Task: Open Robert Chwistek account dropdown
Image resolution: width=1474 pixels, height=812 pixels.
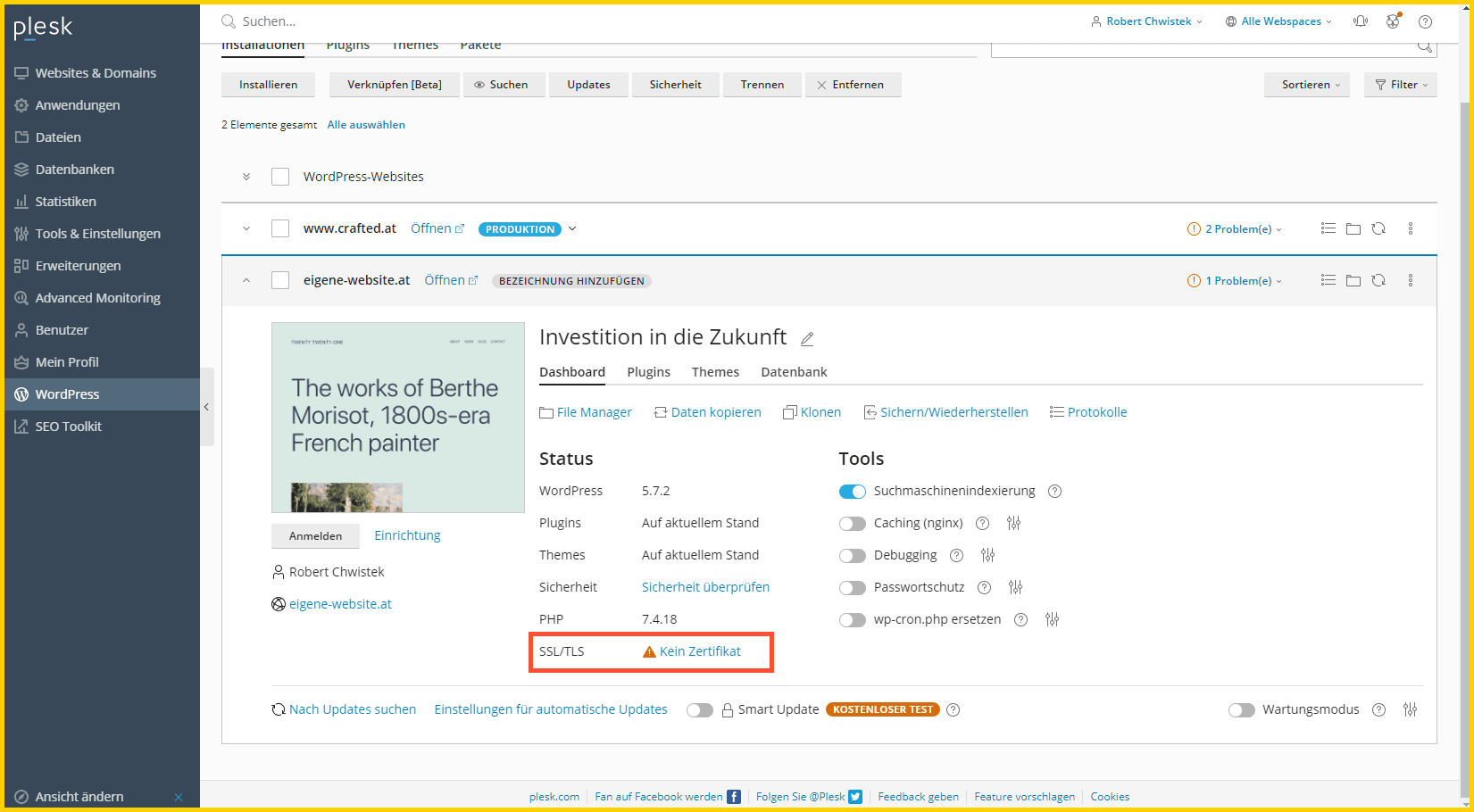Action: tap(1147, 21)
